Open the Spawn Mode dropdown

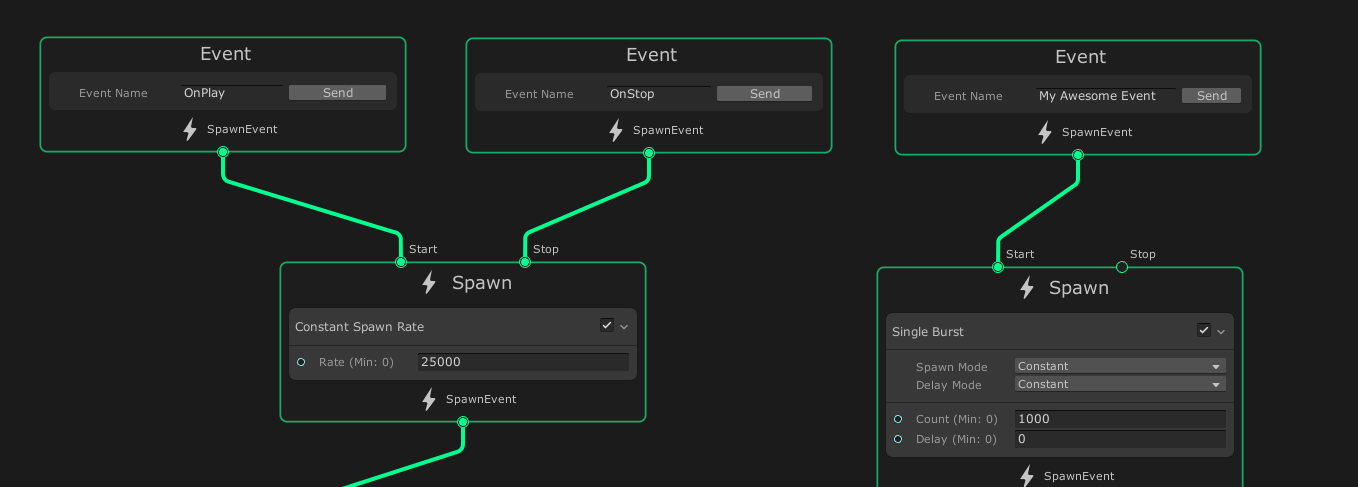click(x=1119, y=366)
